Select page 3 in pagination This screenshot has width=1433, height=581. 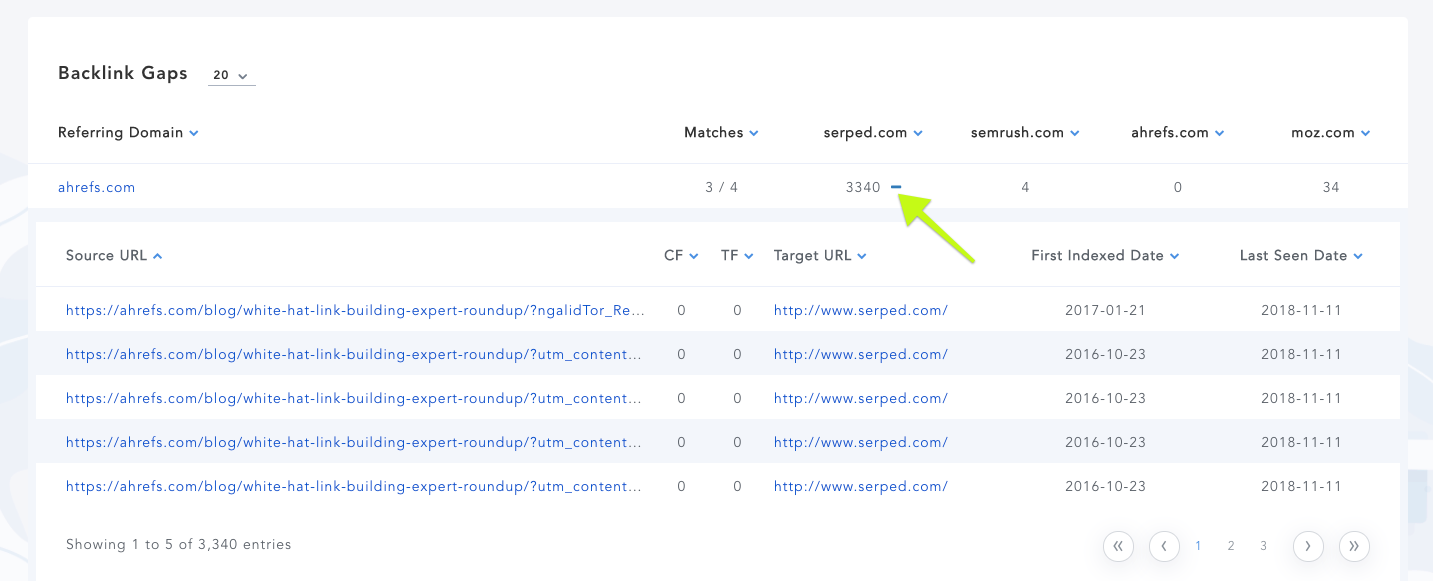click(x=1264, y=546)
